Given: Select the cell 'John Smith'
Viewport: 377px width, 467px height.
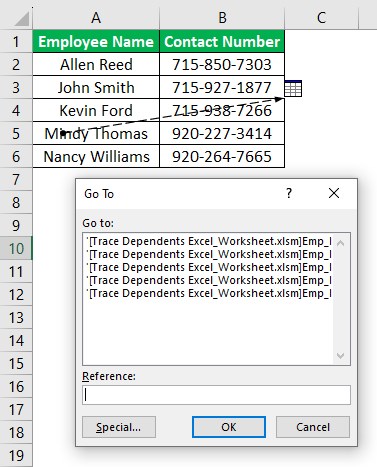Looking at the screenshot, I should (96, 88).
